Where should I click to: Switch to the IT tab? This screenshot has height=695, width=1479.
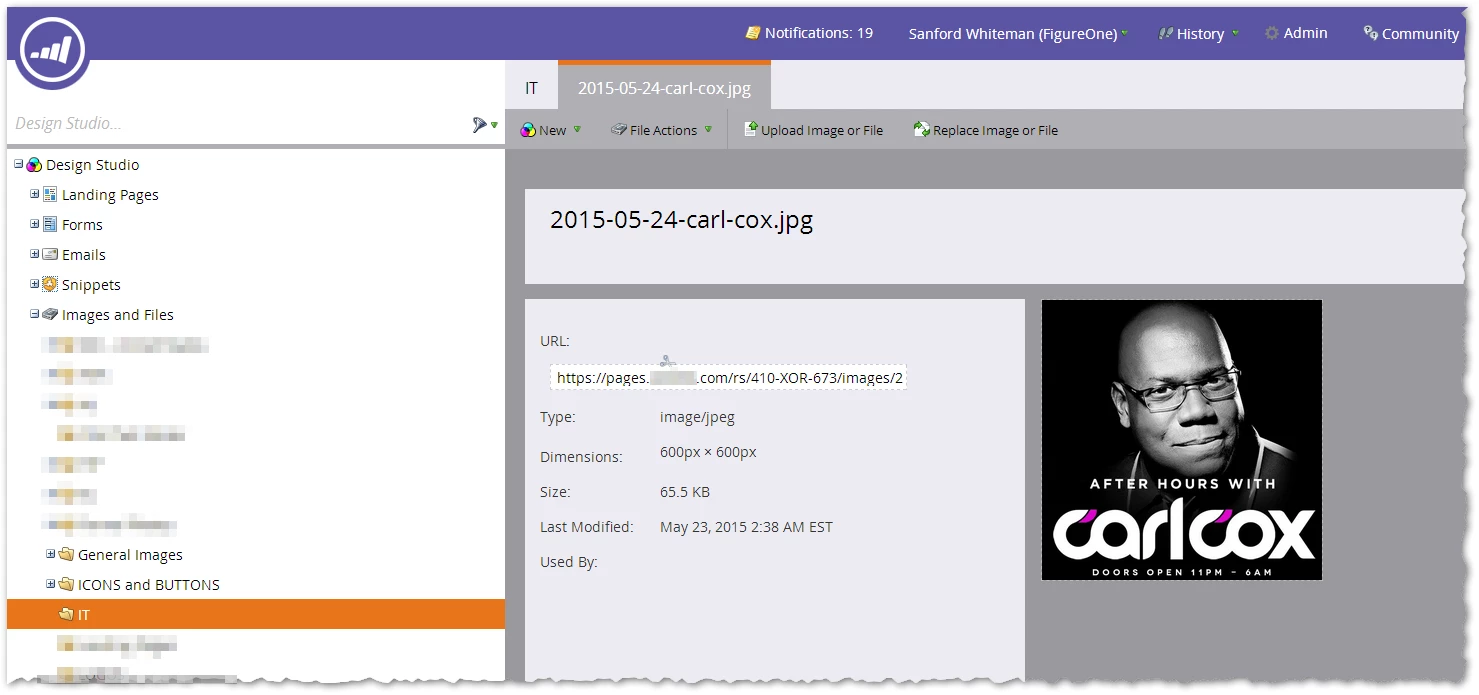click(531, 88)
